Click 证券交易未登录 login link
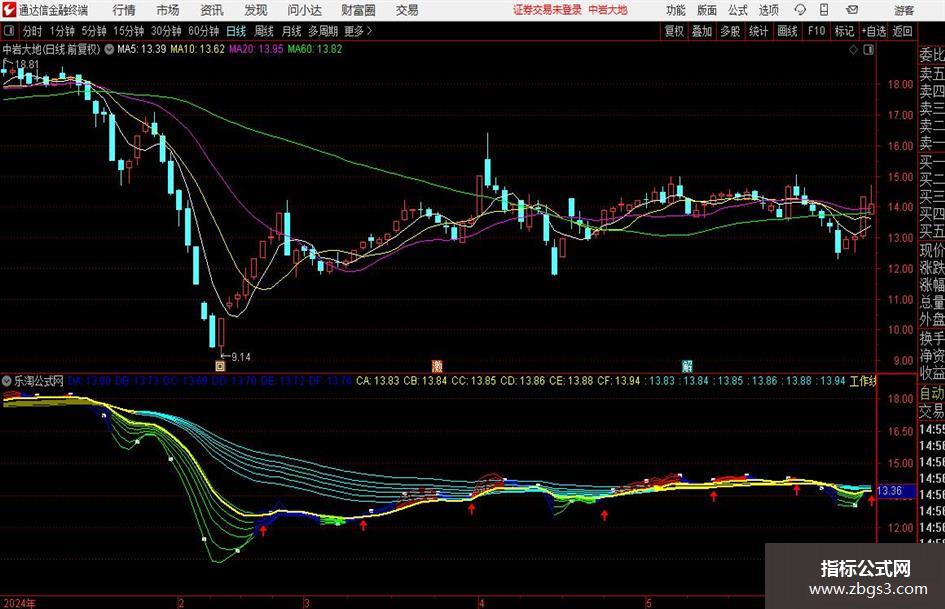 (x=547, y=10)
